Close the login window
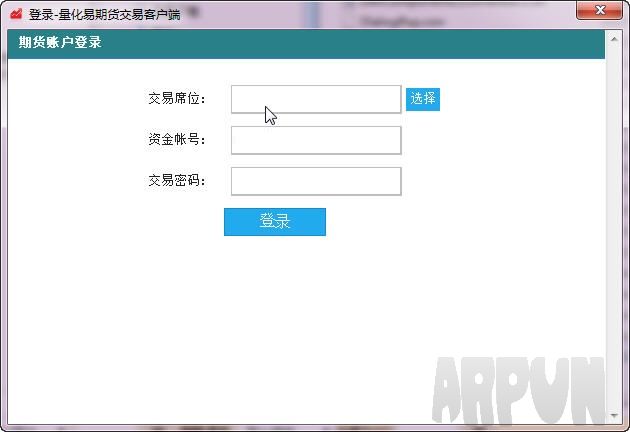Screen dimensions: 630x432 tap(599, 10)
